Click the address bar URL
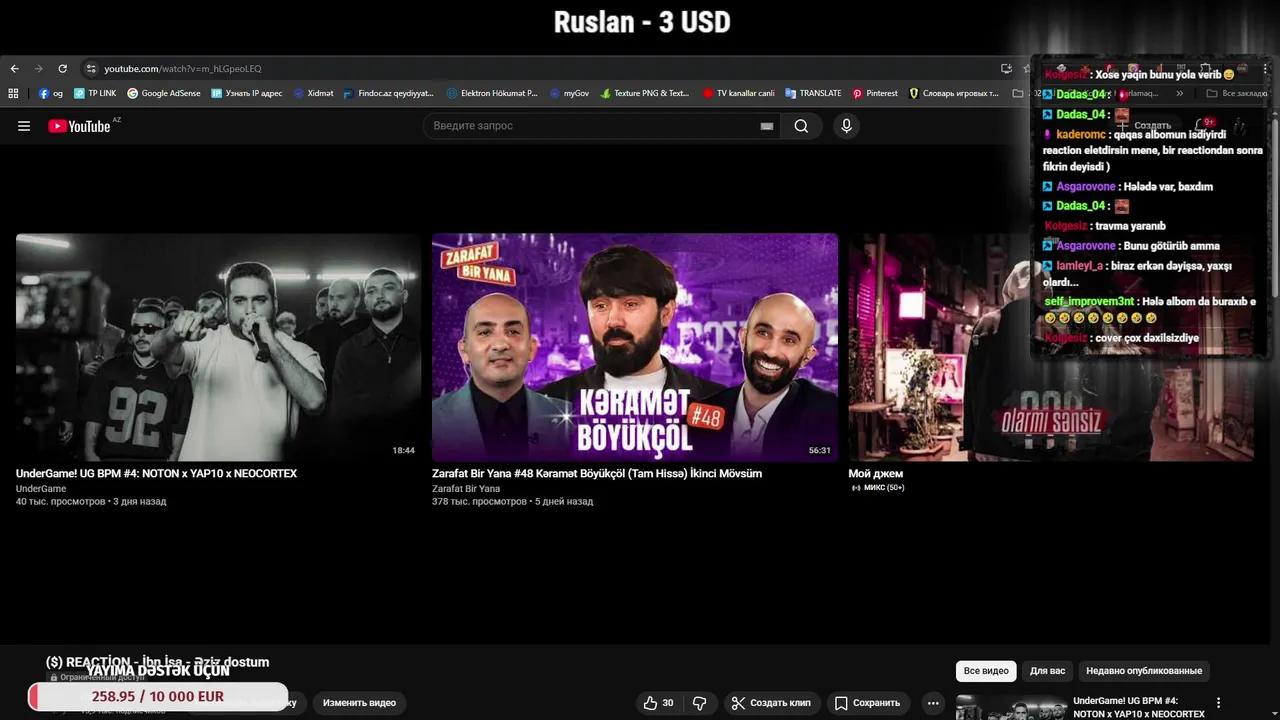The height and width of the screenshot is (720, 1280). [x=183, y=69]
